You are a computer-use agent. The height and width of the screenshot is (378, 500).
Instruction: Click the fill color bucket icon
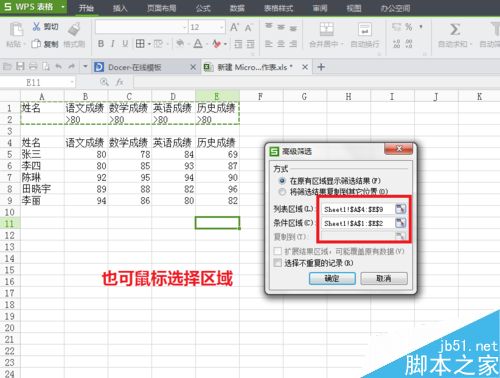point(180,43)
